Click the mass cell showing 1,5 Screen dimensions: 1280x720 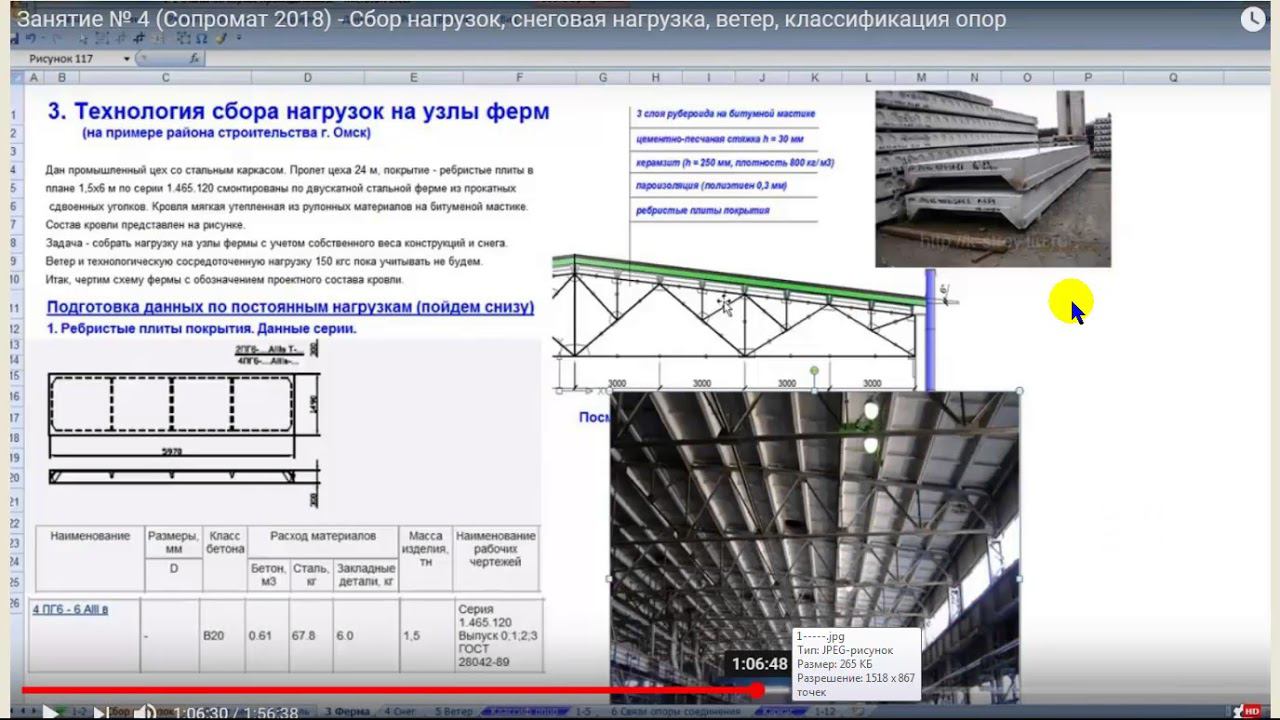coord(412,635)
